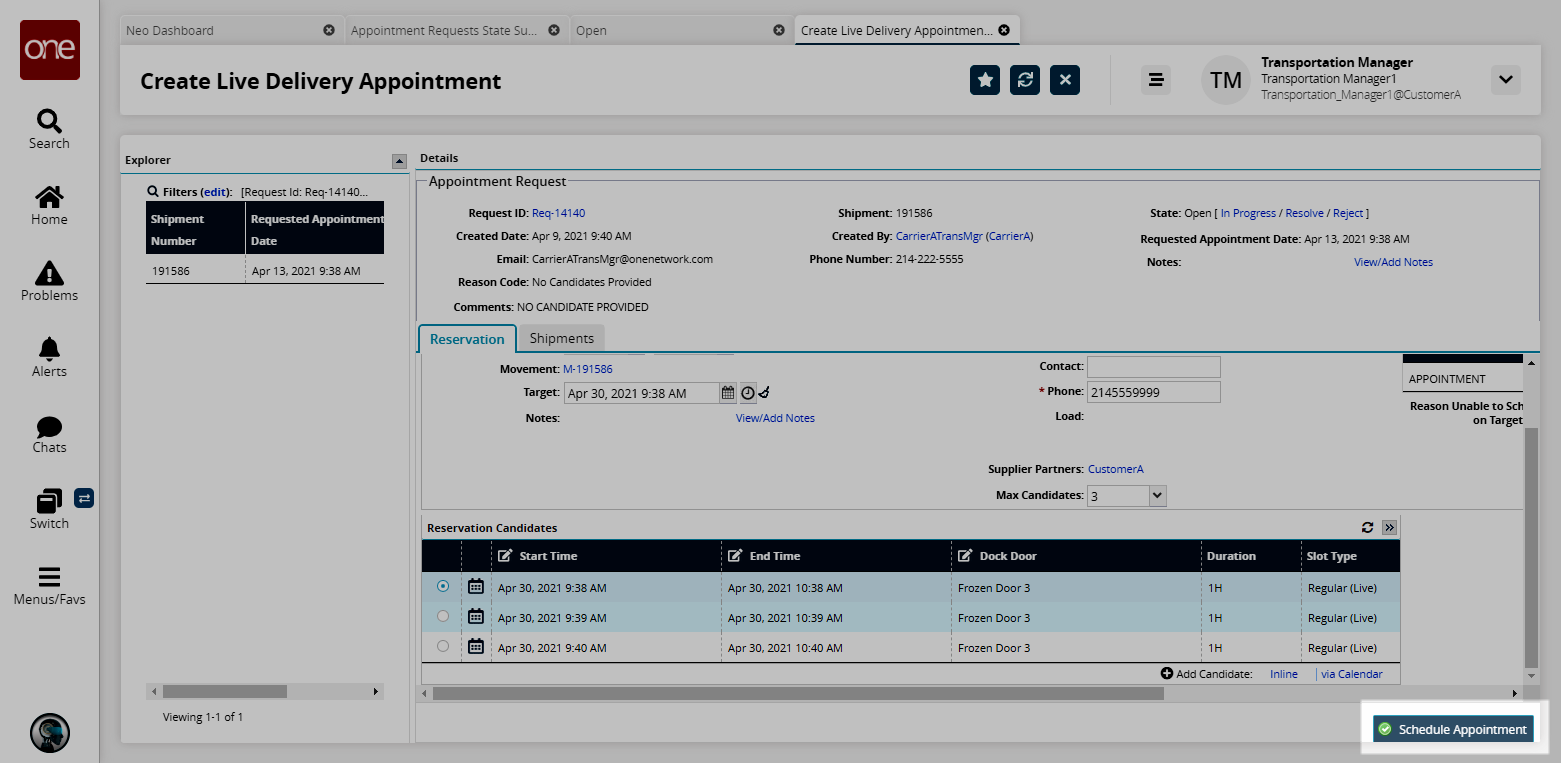Click the star favorite icon in header
This screenshot has height=763, width=1561.
tap(985, 80)
